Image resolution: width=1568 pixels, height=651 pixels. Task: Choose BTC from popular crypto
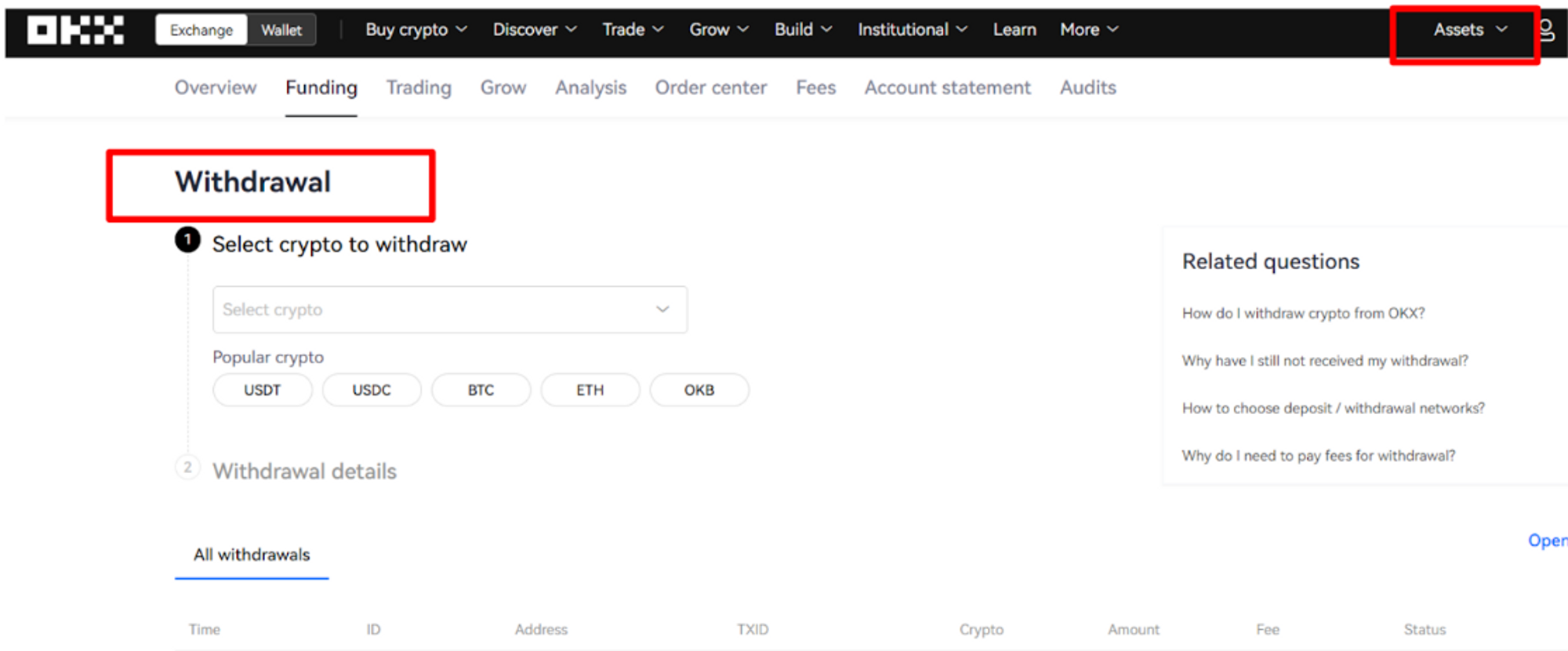(481, 390)
